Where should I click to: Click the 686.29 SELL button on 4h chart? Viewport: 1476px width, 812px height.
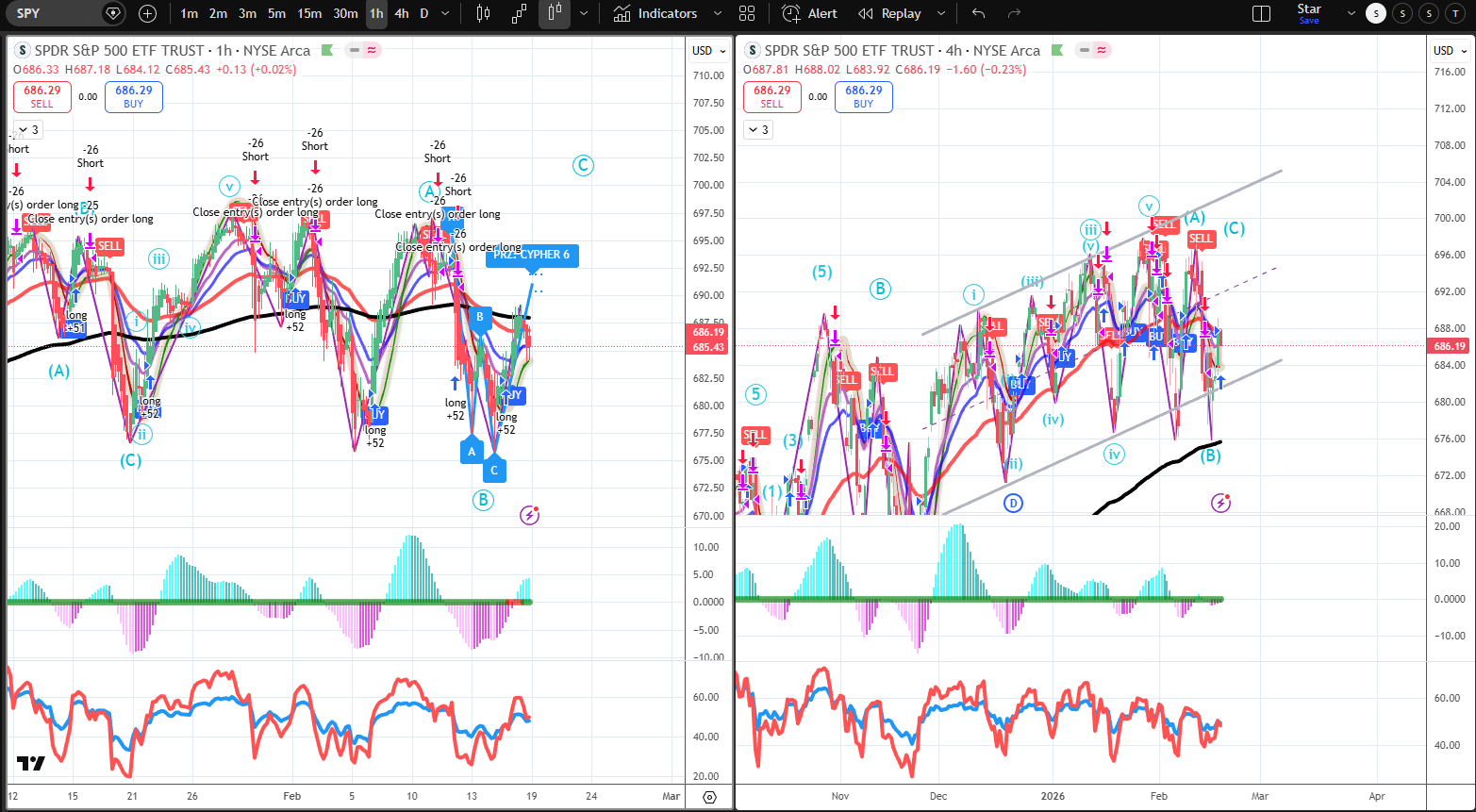pyautogui.click(x=772, y=96)
